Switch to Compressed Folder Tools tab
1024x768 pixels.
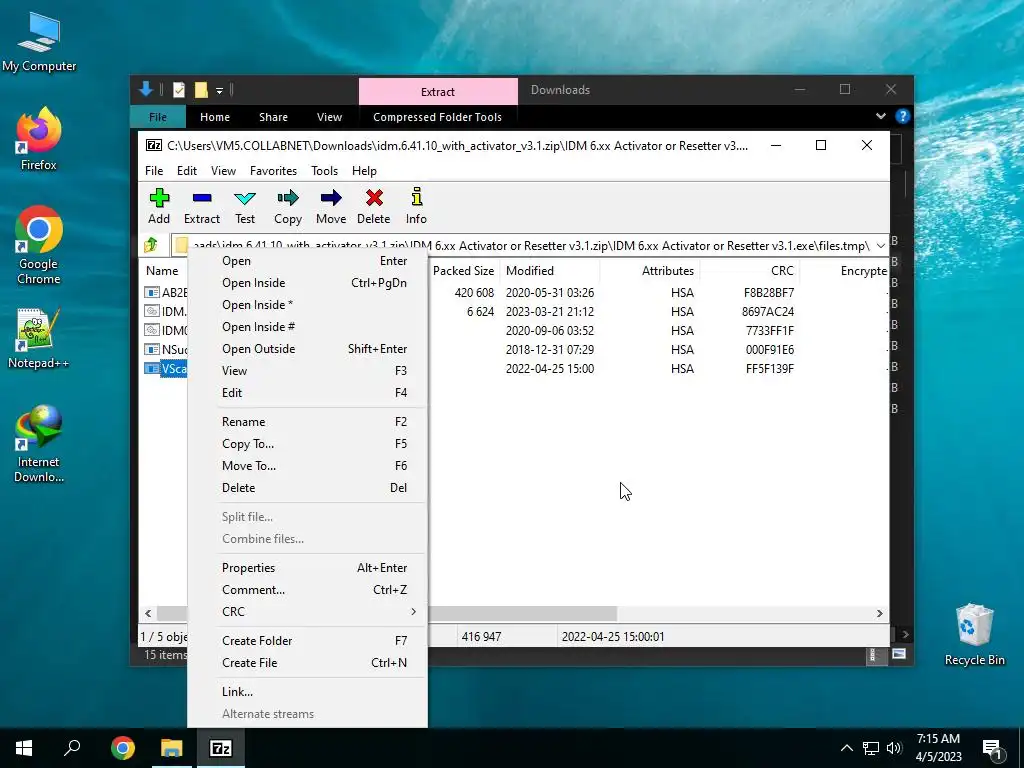pyautogui.click(x=437, y=117)
